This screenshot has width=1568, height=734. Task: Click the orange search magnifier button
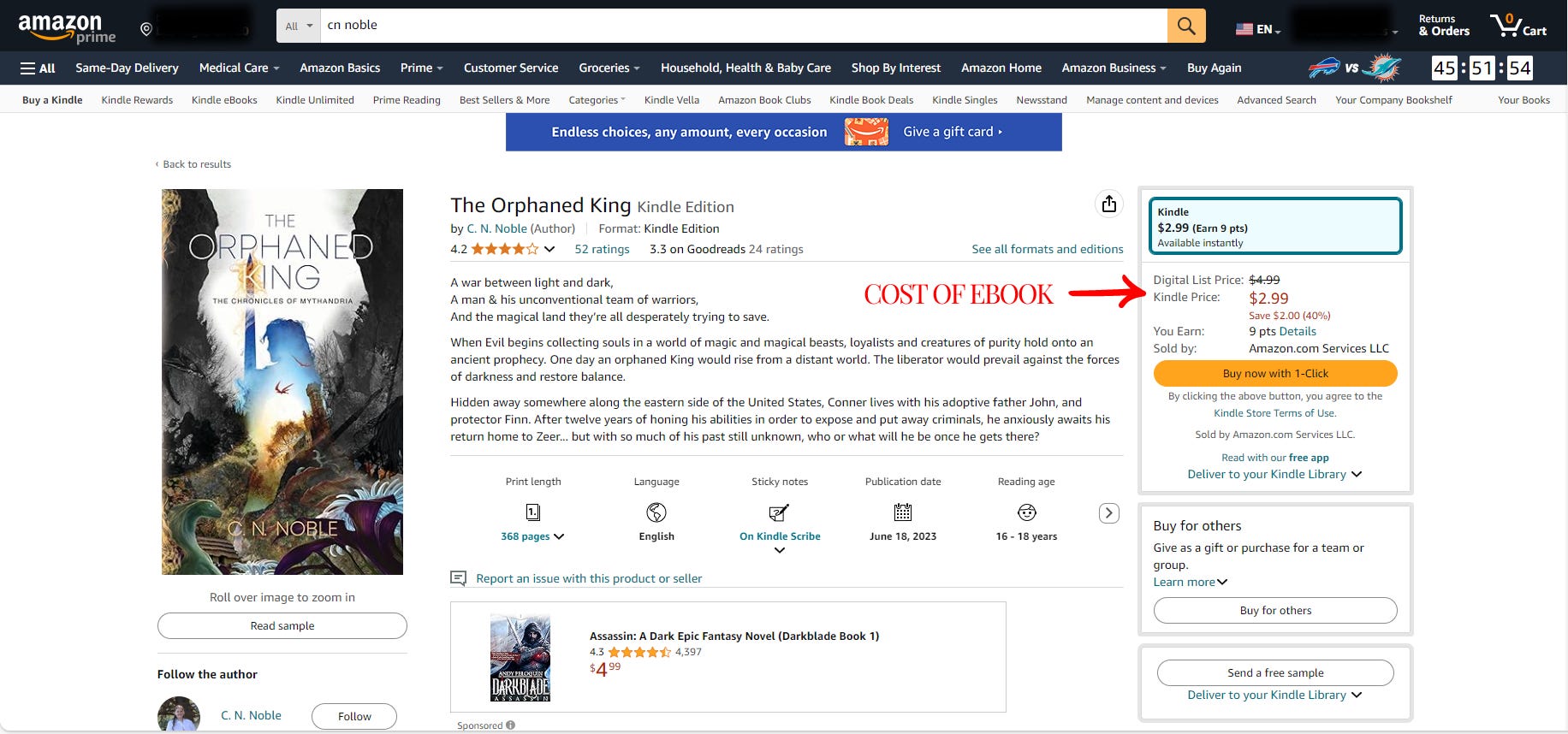(1186, 26)
